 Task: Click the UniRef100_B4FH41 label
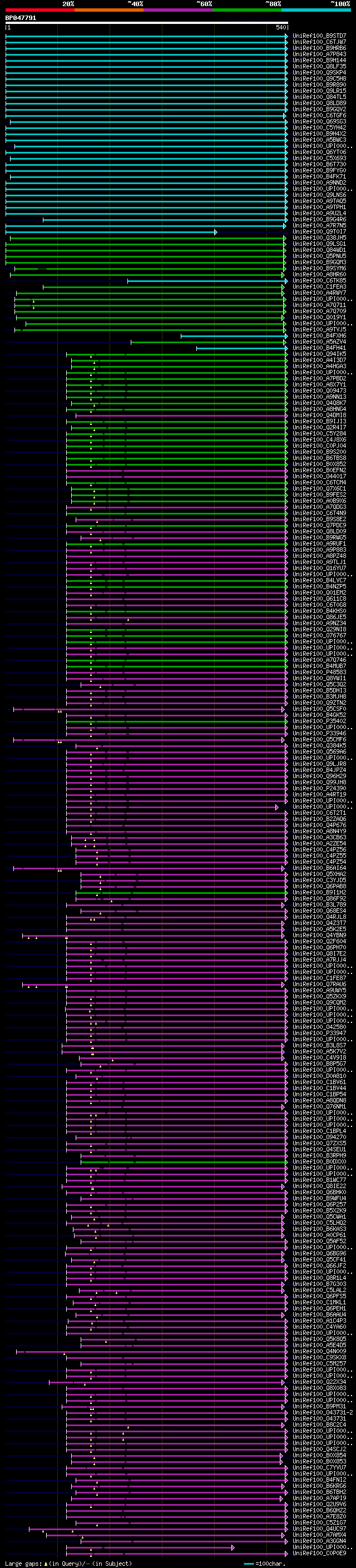[x=319, y=348]
